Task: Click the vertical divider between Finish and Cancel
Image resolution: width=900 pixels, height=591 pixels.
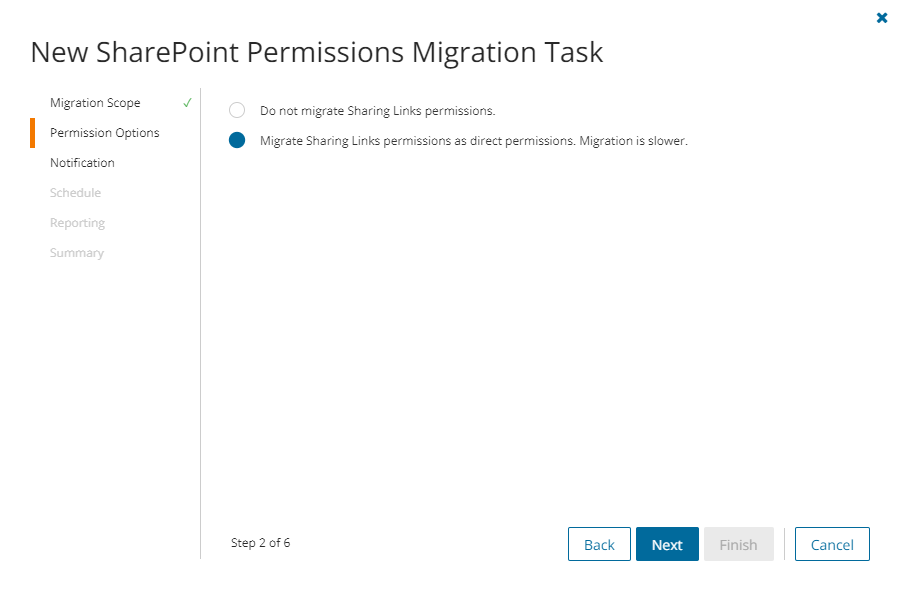Action: [x=784, y=544]
